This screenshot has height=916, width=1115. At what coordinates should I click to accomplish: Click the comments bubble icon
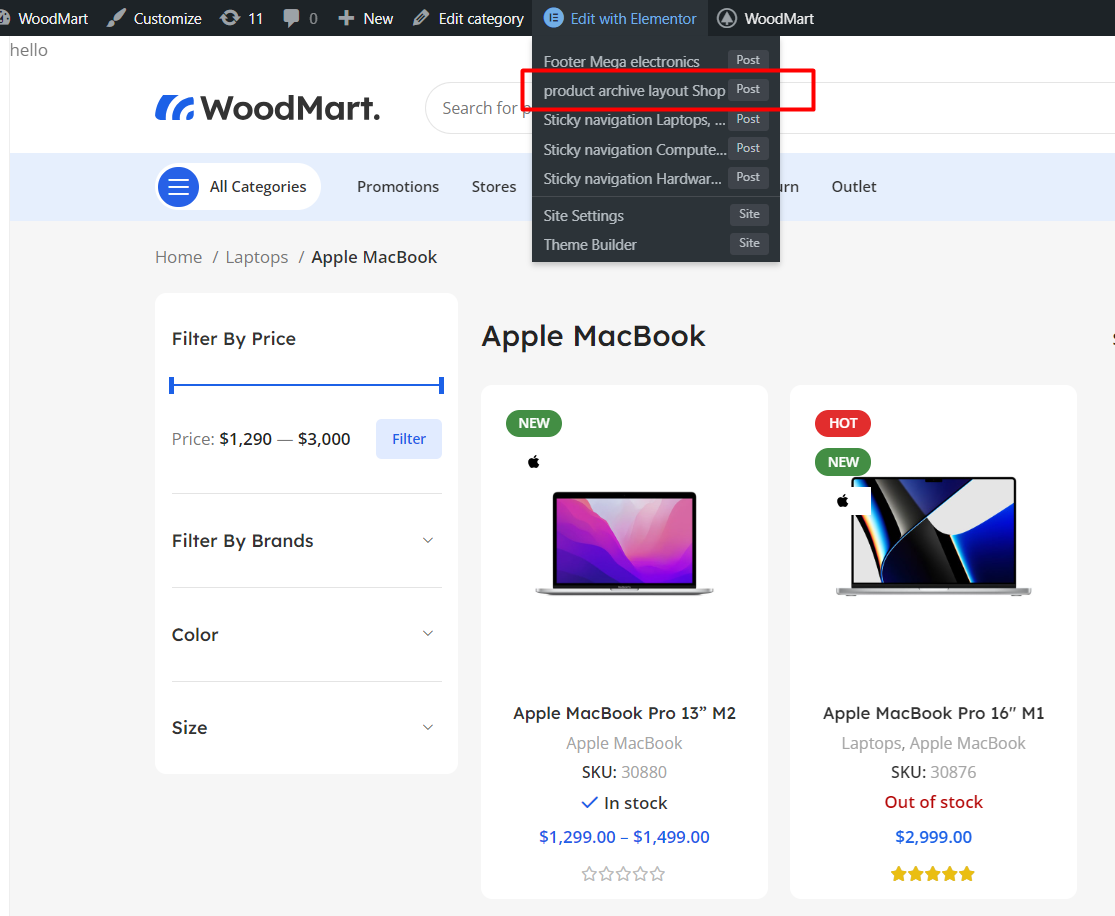(x=291, y=18)
